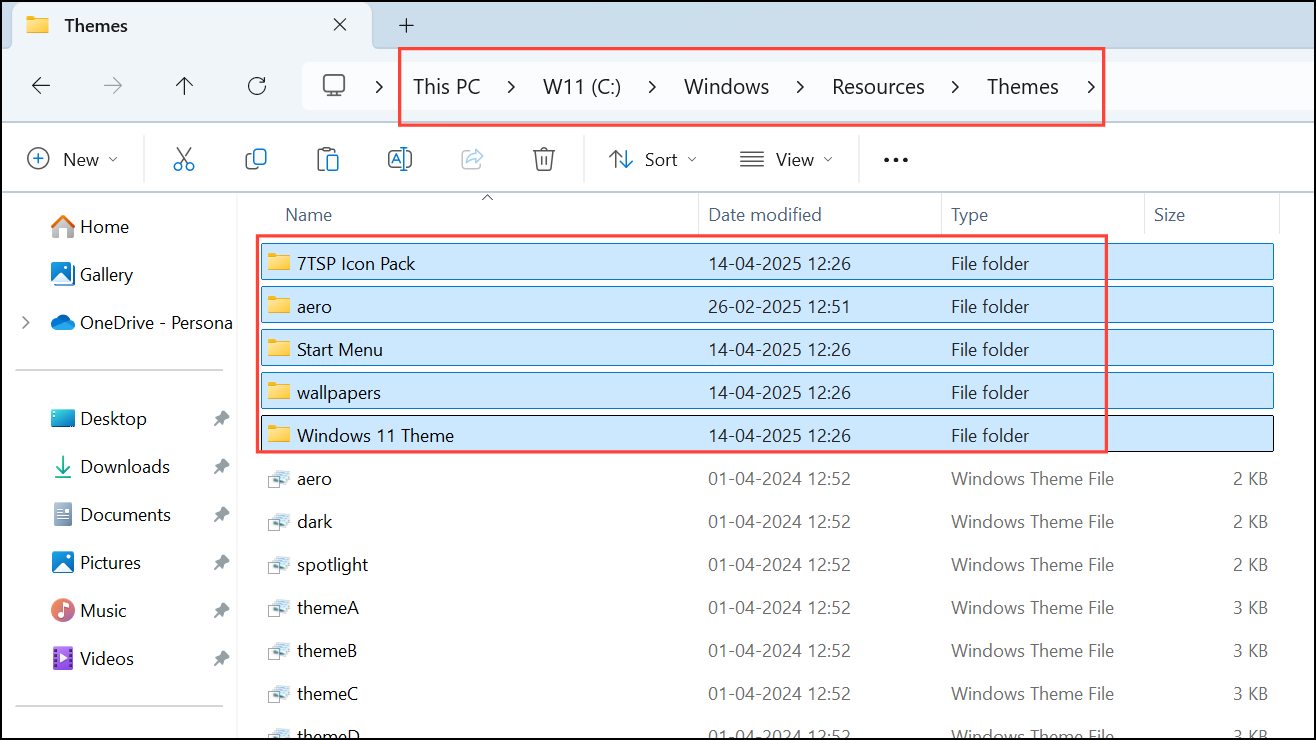Click the pin icon next to Documents
1316x740 pixels.
(221, 515)
